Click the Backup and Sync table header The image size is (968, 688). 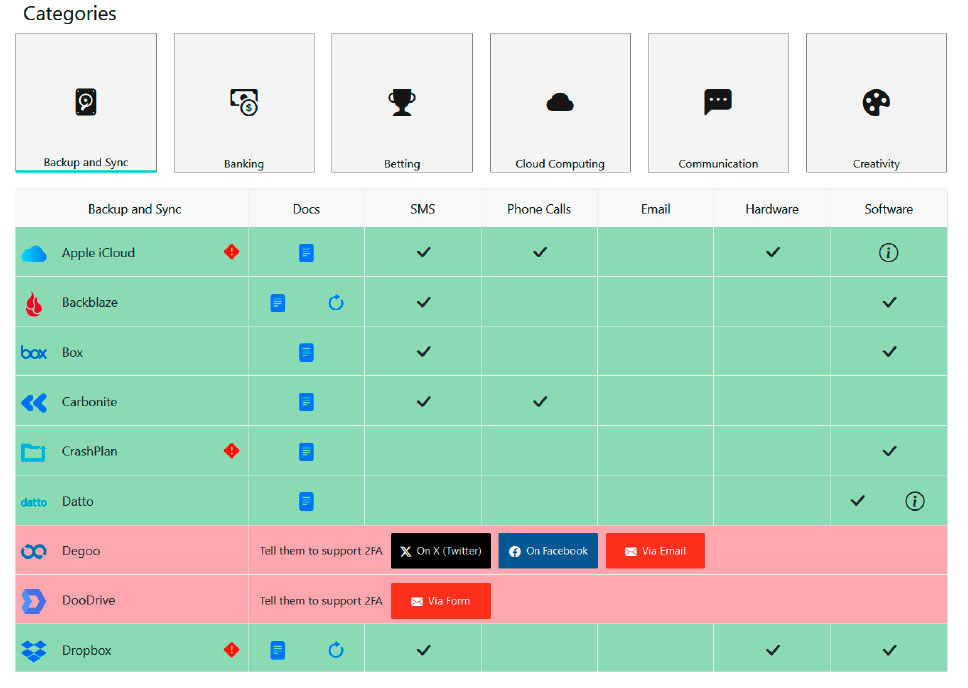[x=135, y=209]
